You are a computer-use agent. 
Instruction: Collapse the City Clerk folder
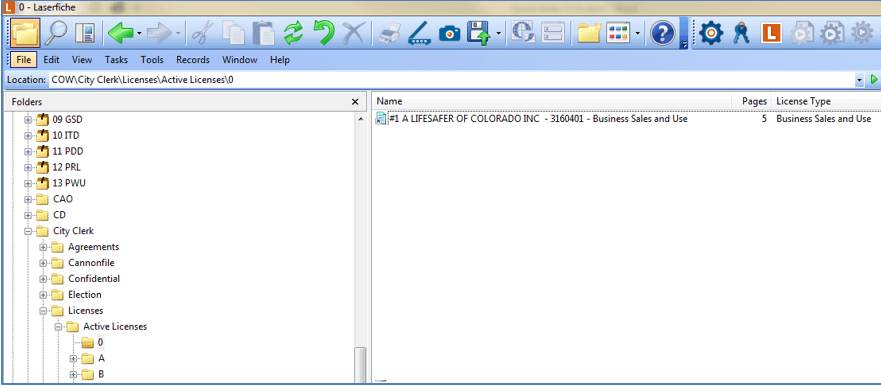pos(28,231)
